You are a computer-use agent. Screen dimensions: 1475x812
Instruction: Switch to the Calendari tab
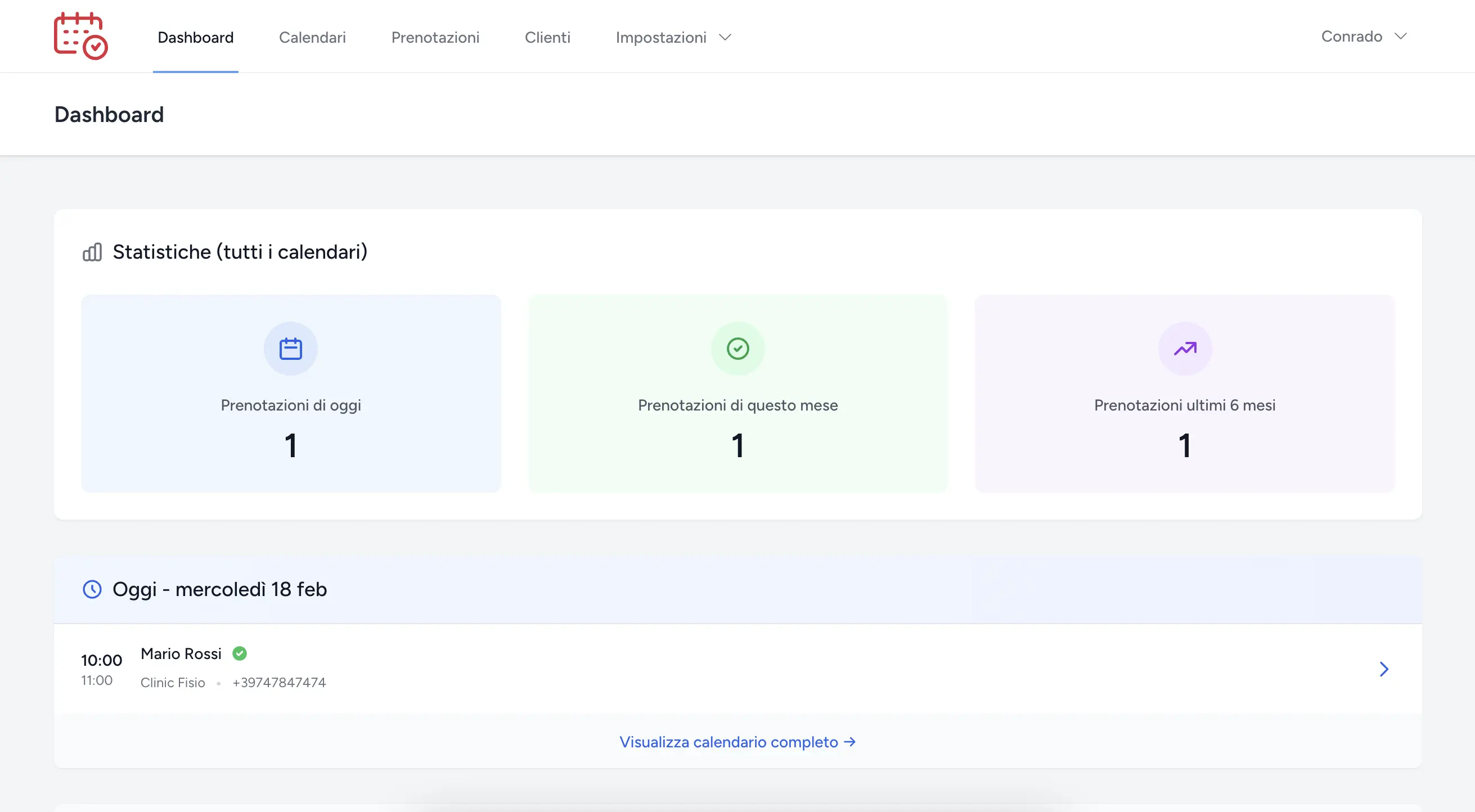point(312,37)
